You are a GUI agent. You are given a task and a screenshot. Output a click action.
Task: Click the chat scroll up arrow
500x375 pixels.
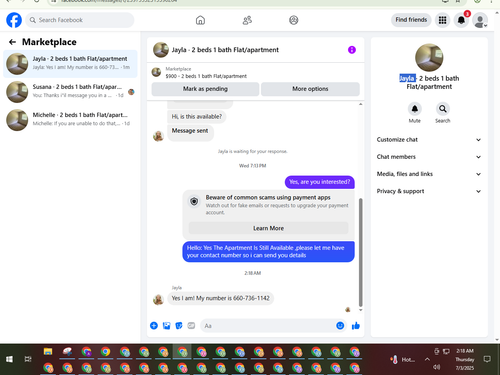pyautogui.click(x=360, y=105)
